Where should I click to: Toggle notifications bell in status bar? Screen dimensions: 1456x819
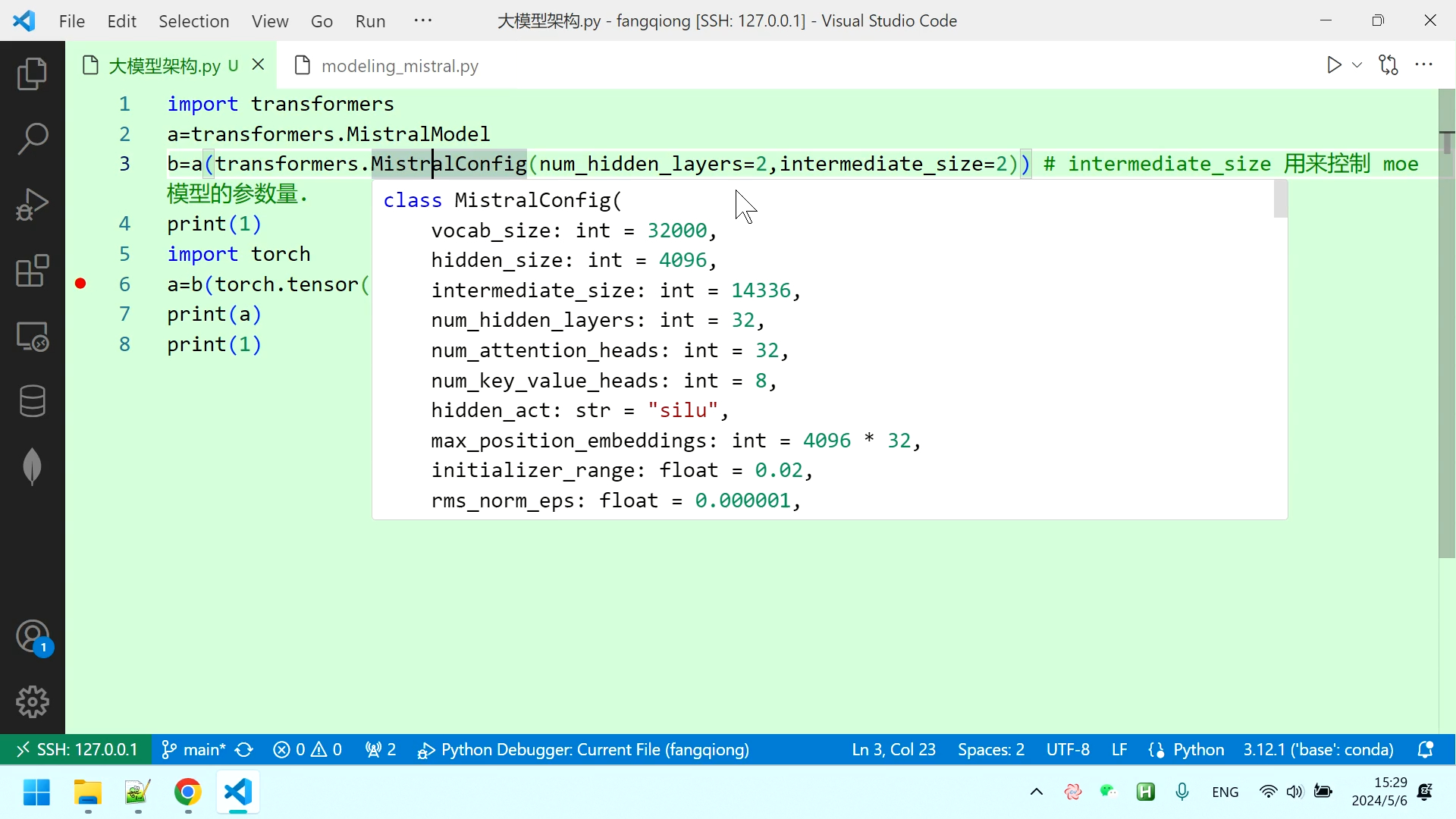[1425, 750]
